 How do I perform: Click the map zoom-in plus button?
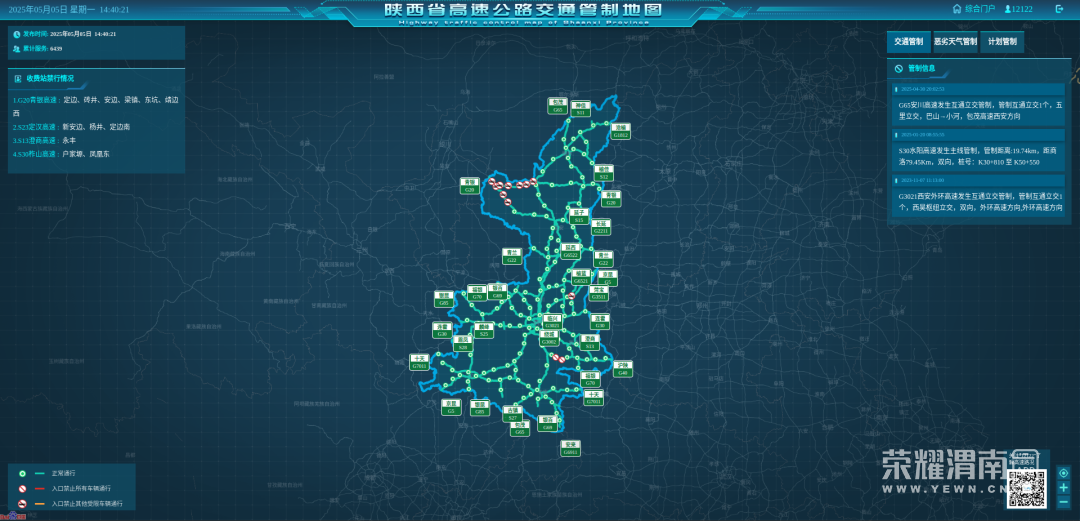coord(1063,488)
